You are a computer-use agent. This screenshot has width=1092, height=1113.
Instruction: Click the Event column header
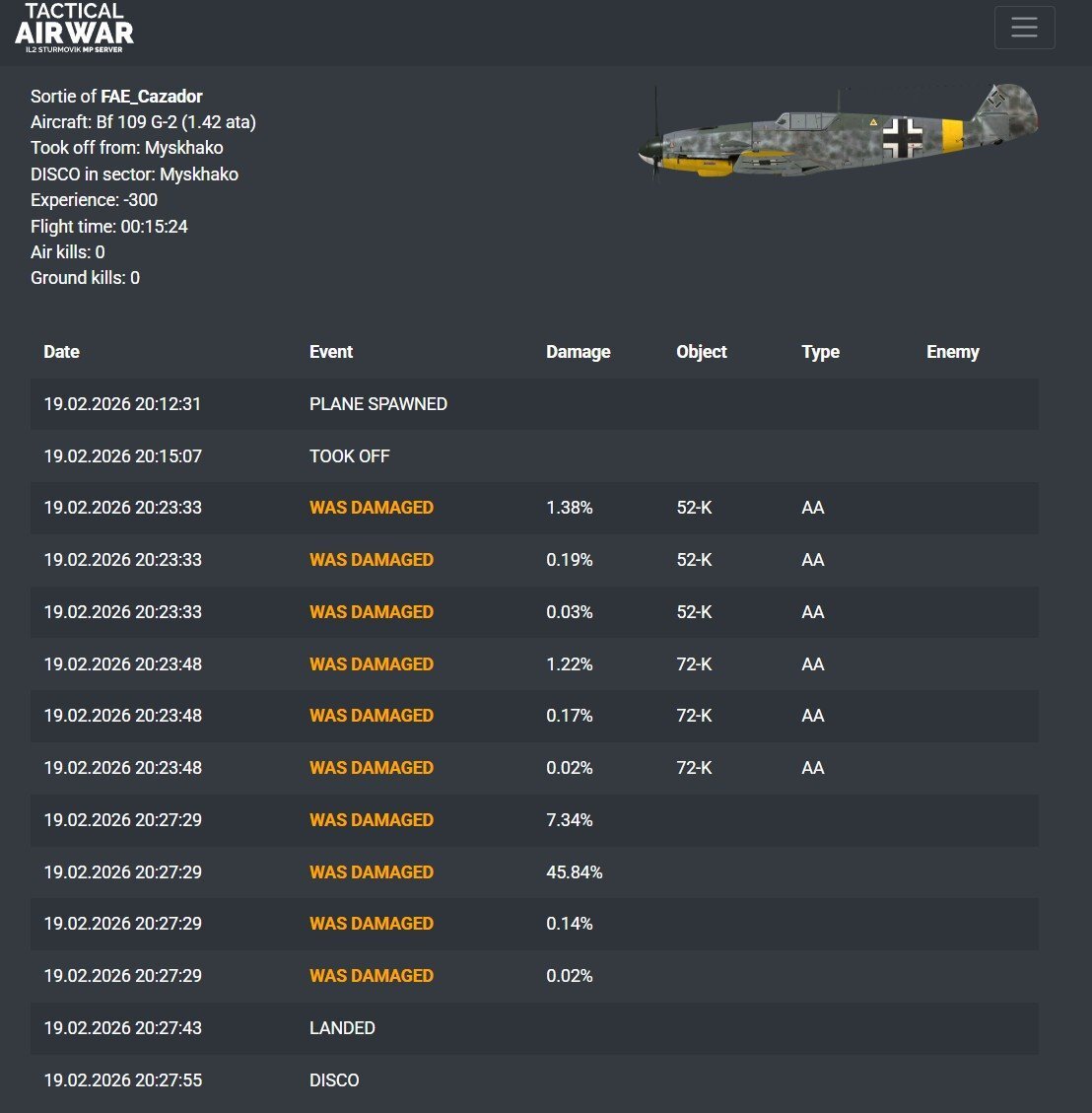click(331, 352)
